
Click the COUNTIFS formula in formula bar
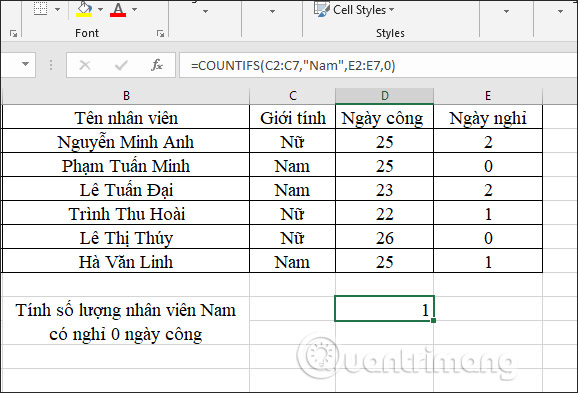tap(293, 66)
